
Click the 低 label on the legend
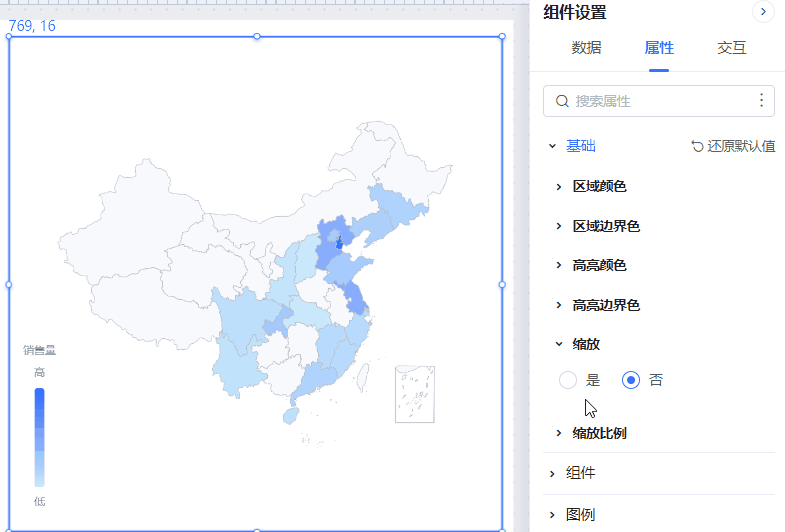[40, 501]
